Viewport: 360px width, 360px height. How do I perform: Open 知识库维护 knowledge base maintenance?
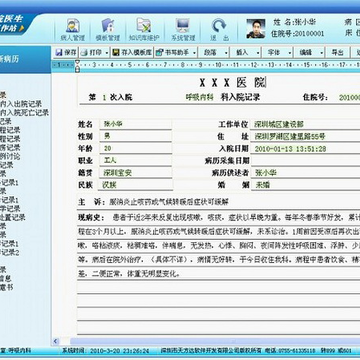tap(144, 30)
